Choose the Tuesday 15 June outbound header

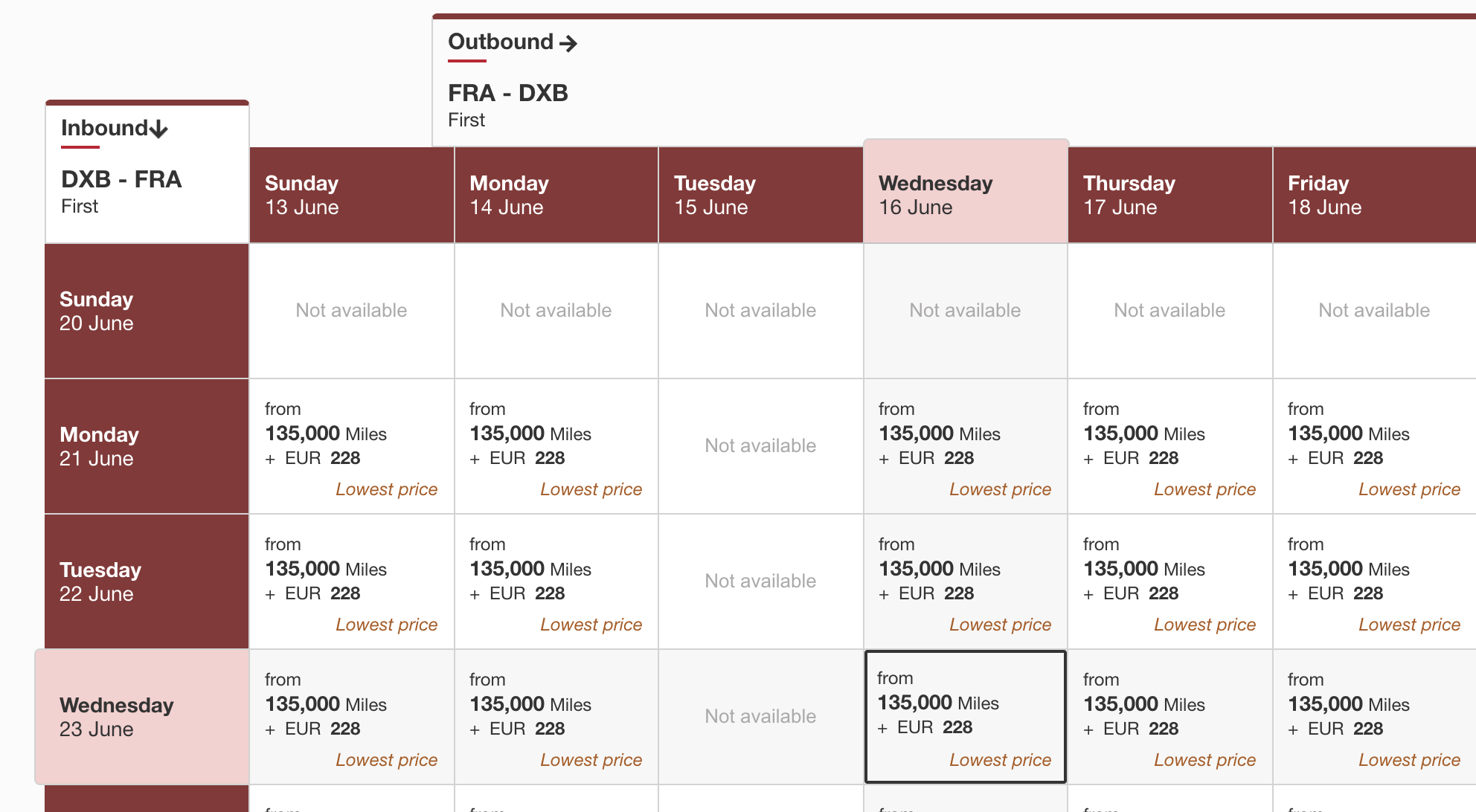[x=760, y=195]
